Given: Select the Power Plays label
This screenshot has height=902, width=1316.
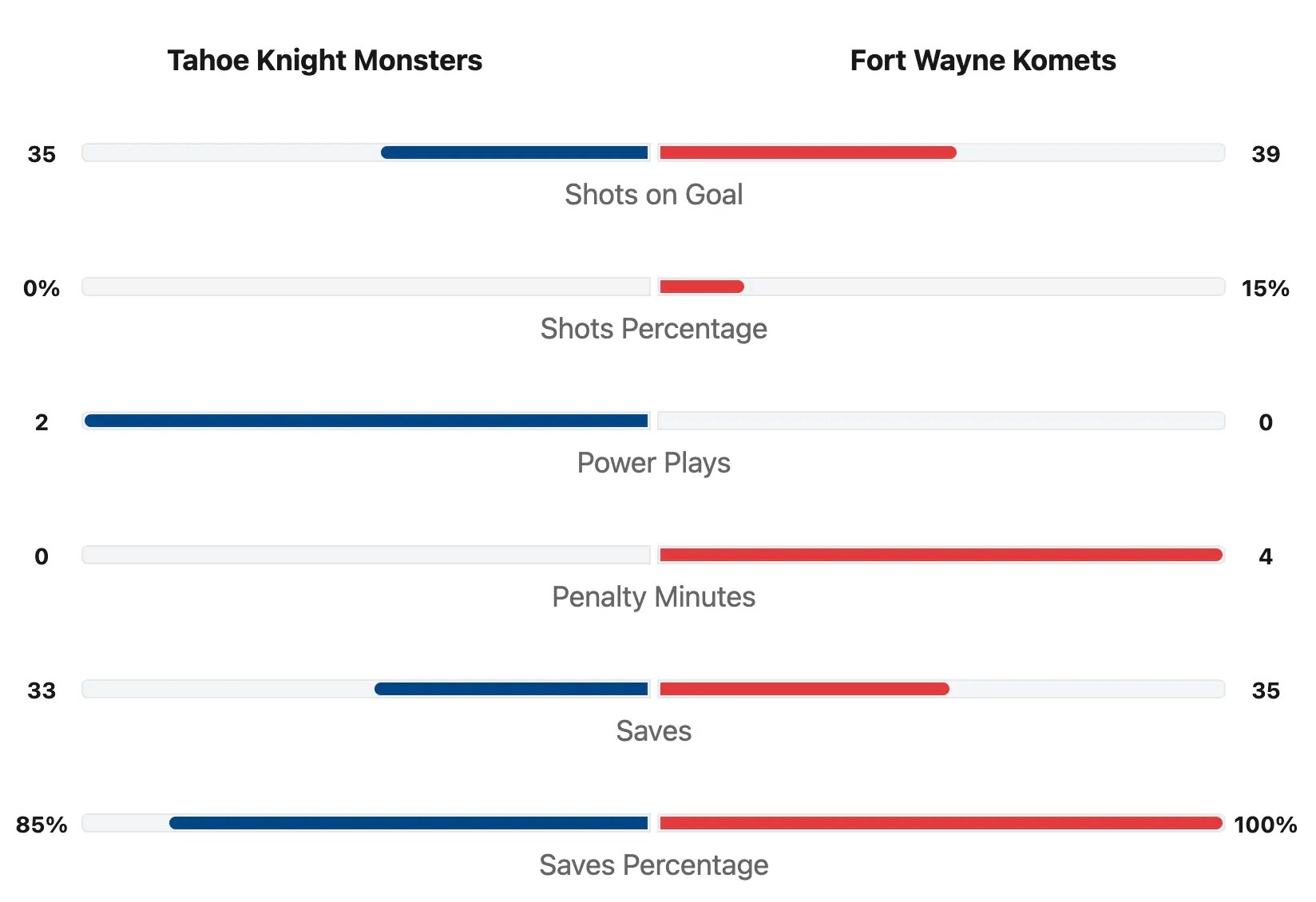Looking at the screenshot, I should [653, 463].
